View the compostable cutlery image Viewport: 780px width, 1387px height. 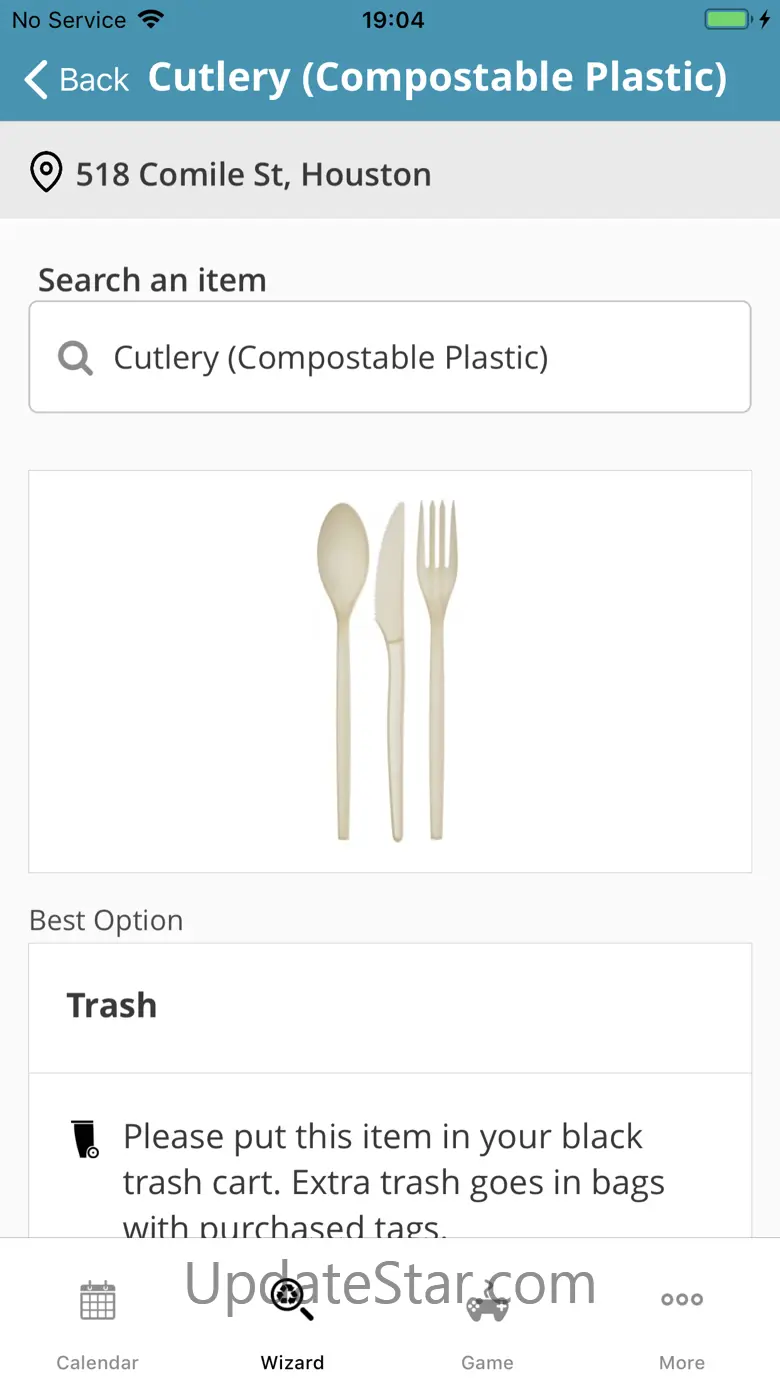(x=390, y=671)
